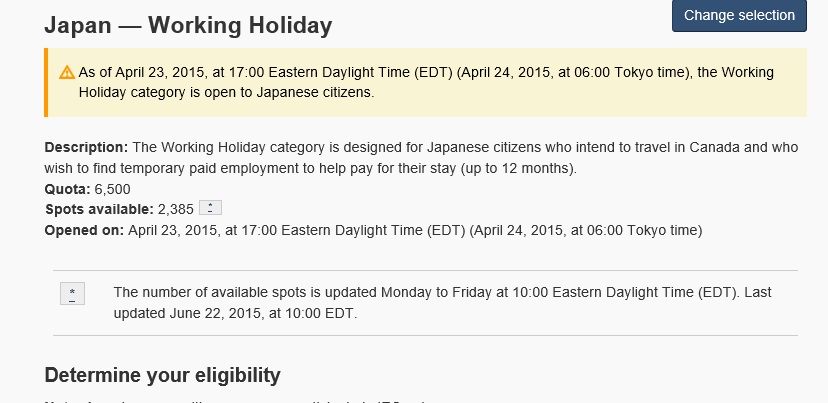Click the spots available number 2,385

(176, 209)
